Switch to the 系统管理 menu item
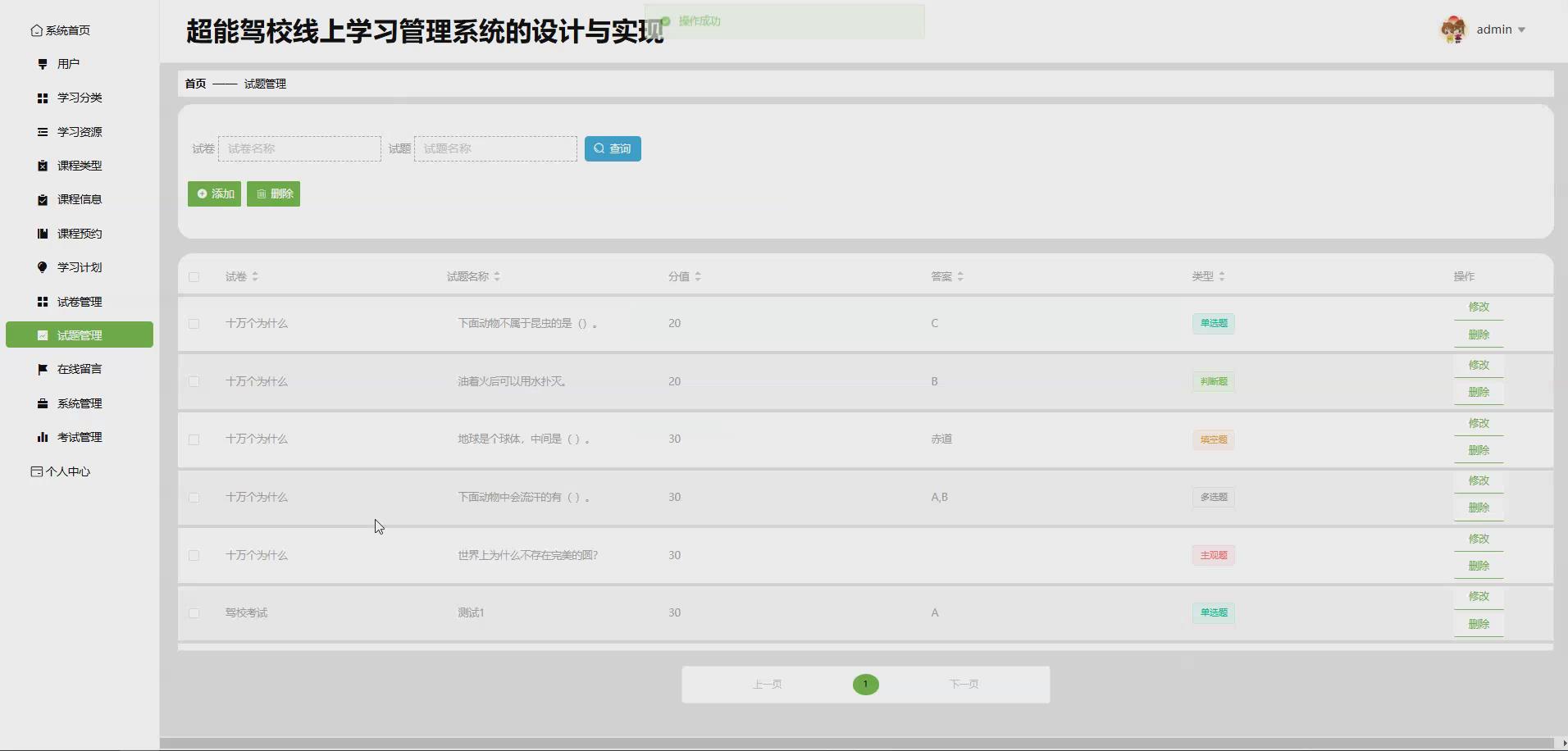This screenshot has width=1568, height=751. (x=79, y=403)
